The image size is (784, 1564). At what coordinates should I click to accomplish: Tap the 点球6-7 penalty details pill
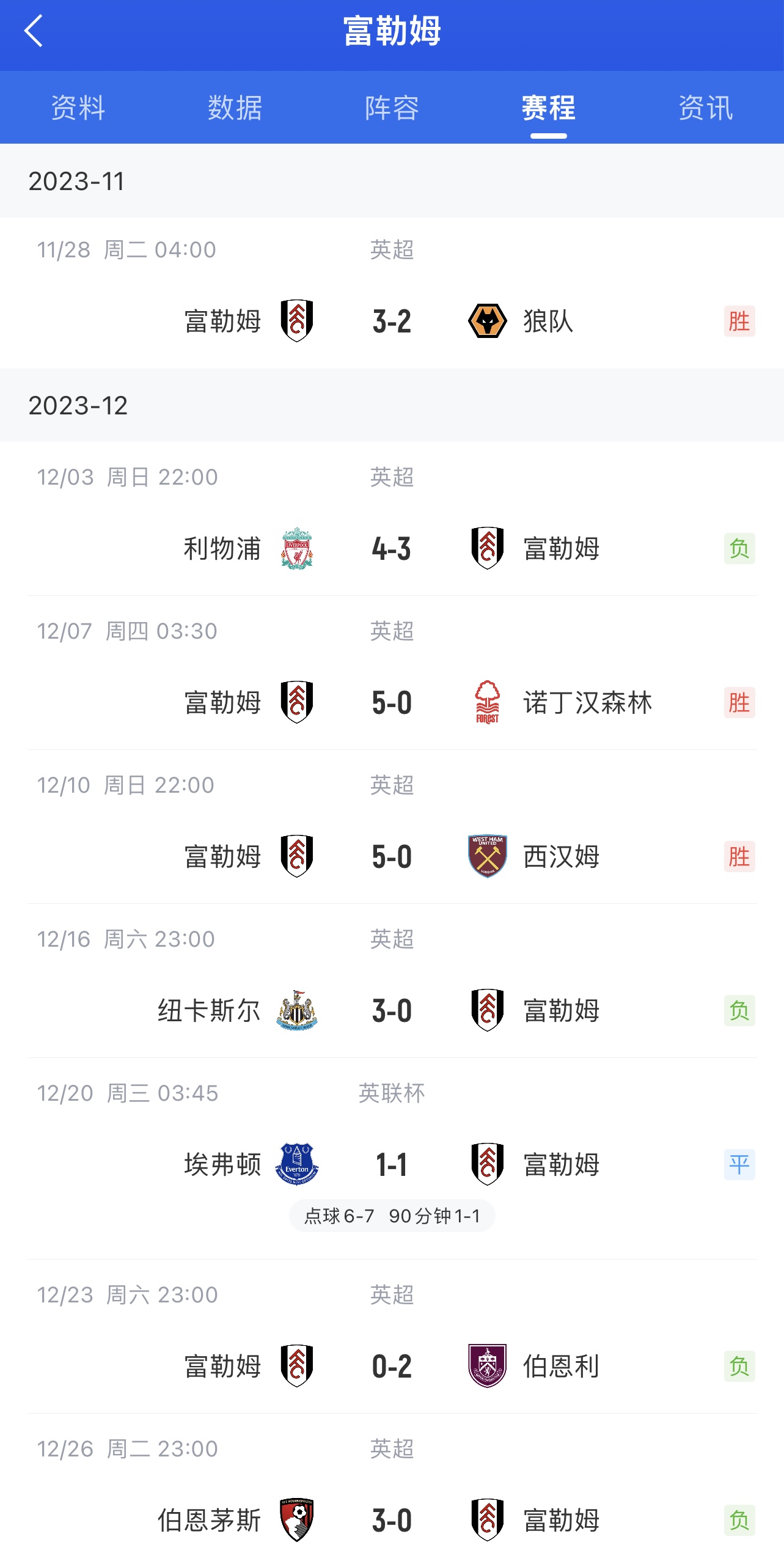[x=392, y=1216]
